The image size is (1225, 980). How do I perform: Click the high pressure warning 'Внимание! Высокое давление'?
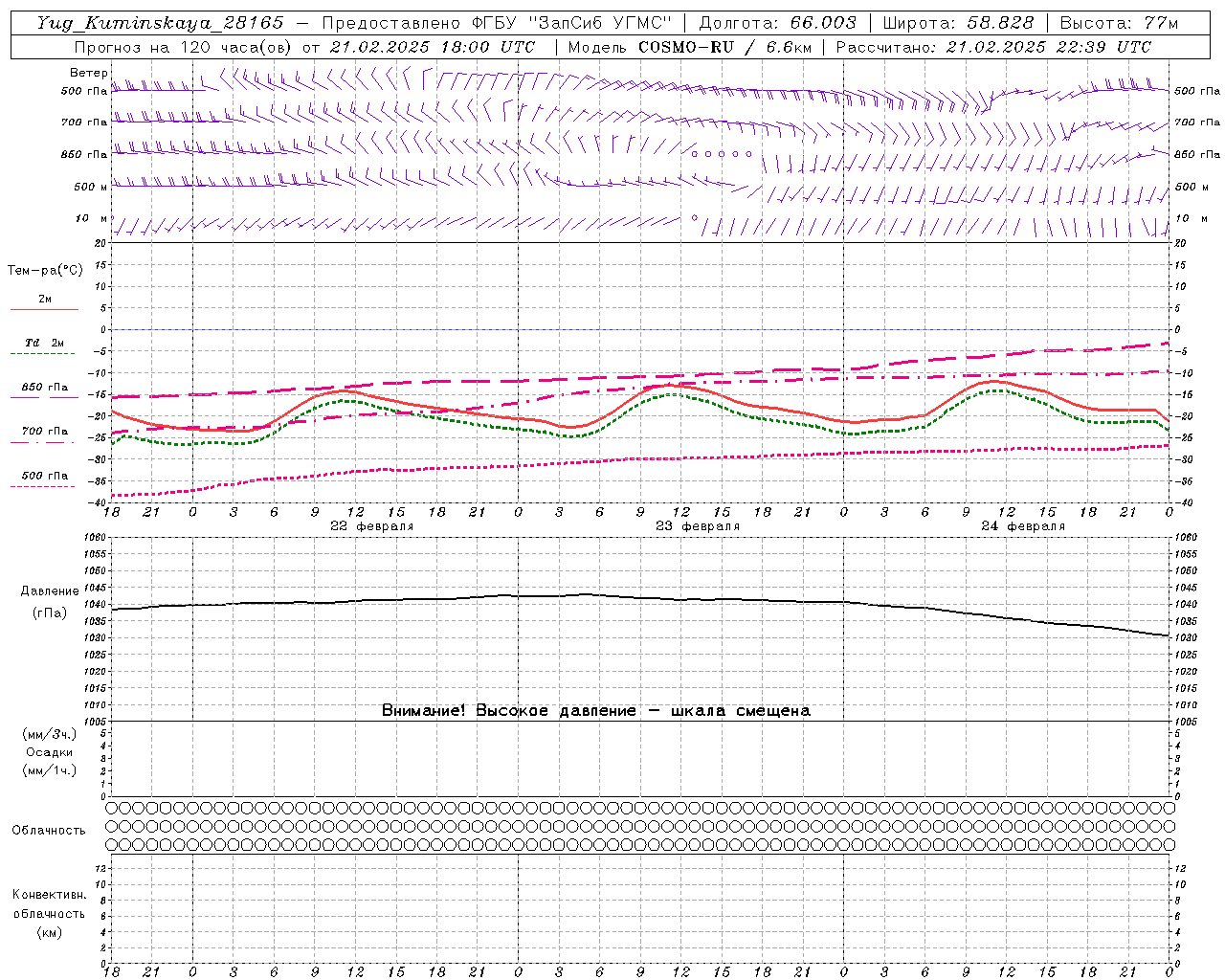pos(508,711)
